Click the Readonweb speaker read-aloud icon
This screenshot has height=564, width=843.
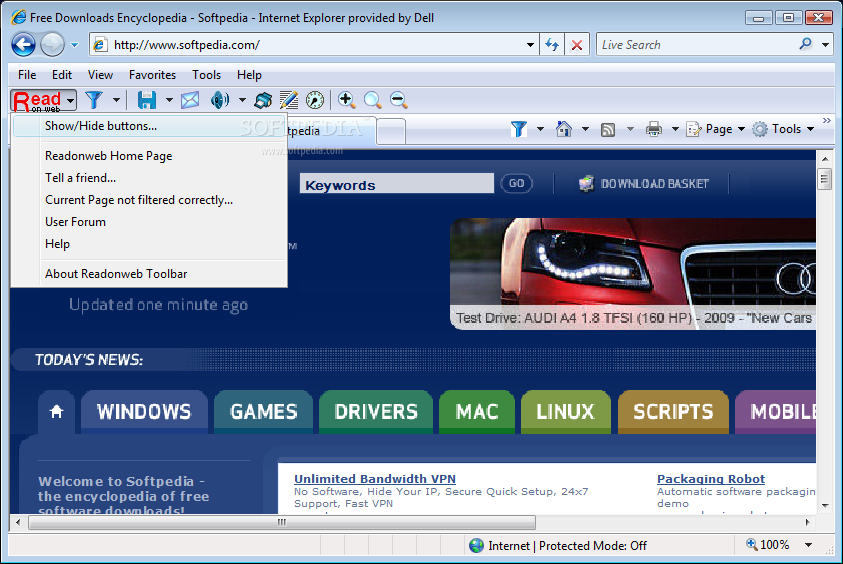click(220, 100)
